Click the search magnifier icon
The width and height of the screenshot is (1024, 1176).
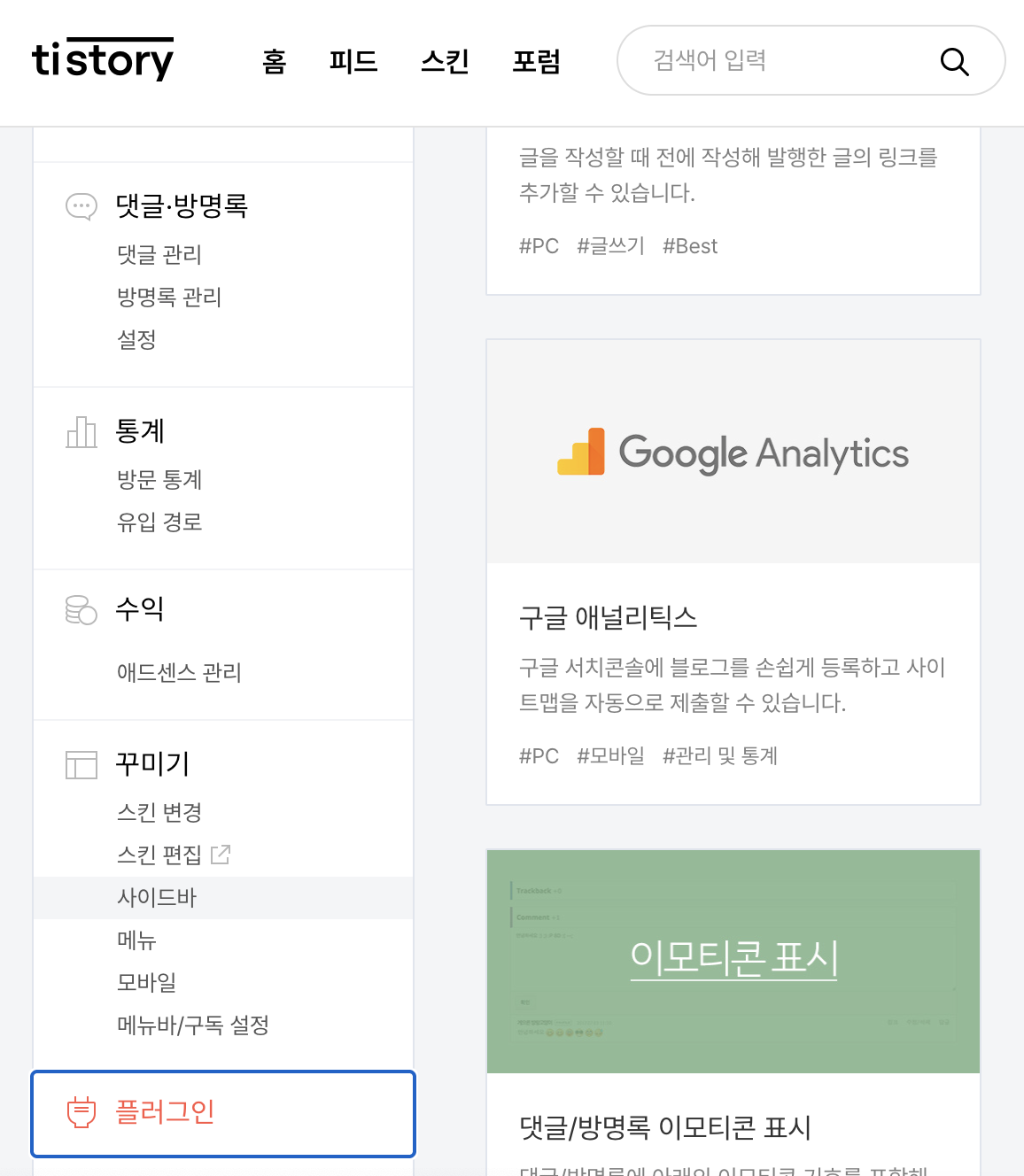pyautogui.click(x=954, y=61)
